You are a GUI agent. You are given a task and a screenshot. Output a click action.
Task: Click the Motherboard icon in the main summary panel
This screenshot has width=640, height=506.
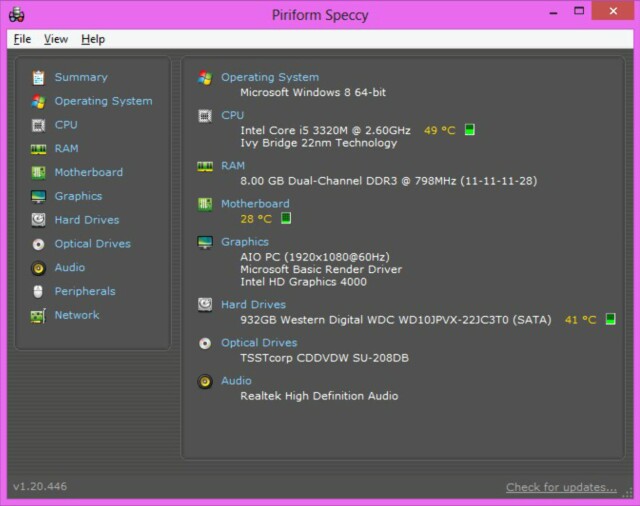point(205,204)
